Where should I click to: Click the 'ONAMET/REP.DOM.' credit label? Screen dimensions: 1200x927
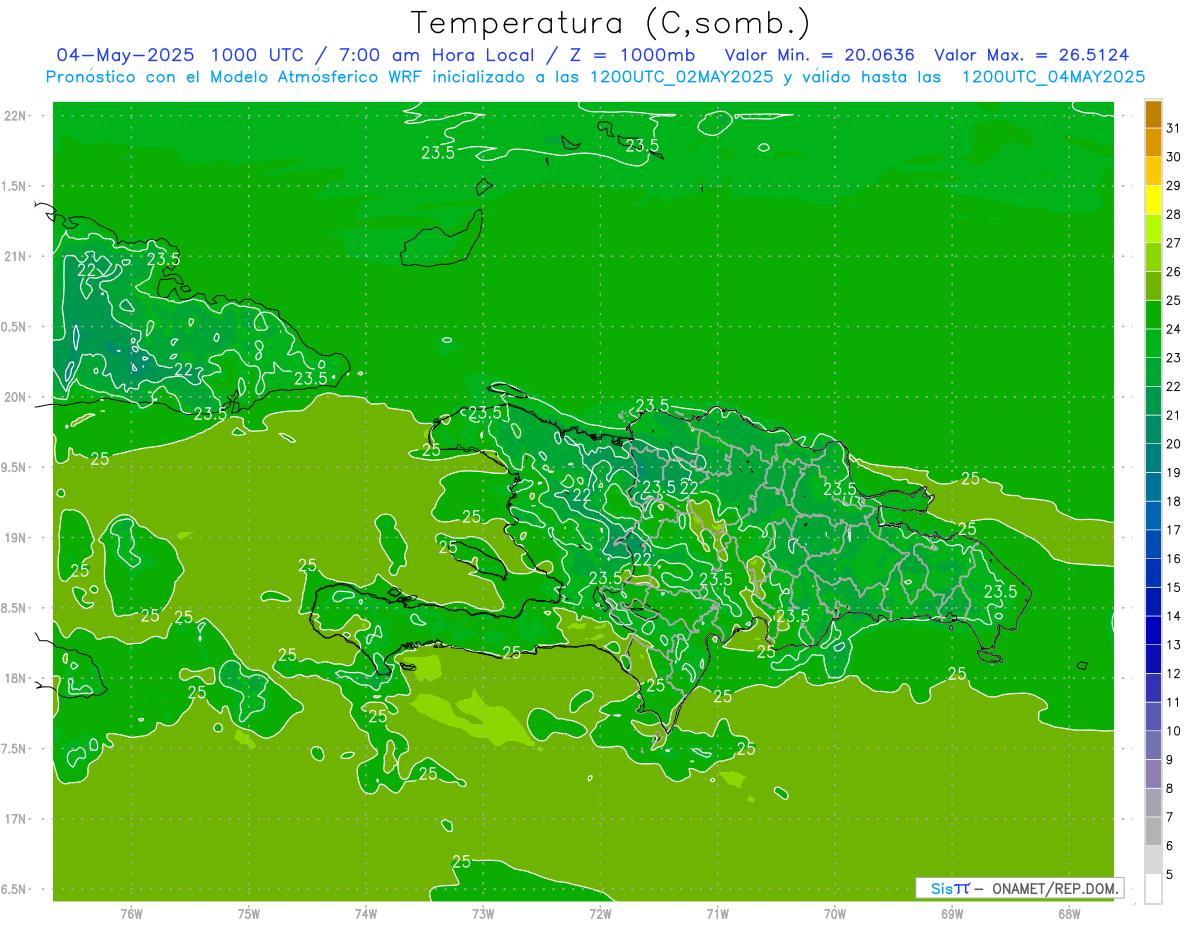pos(1055,888)
